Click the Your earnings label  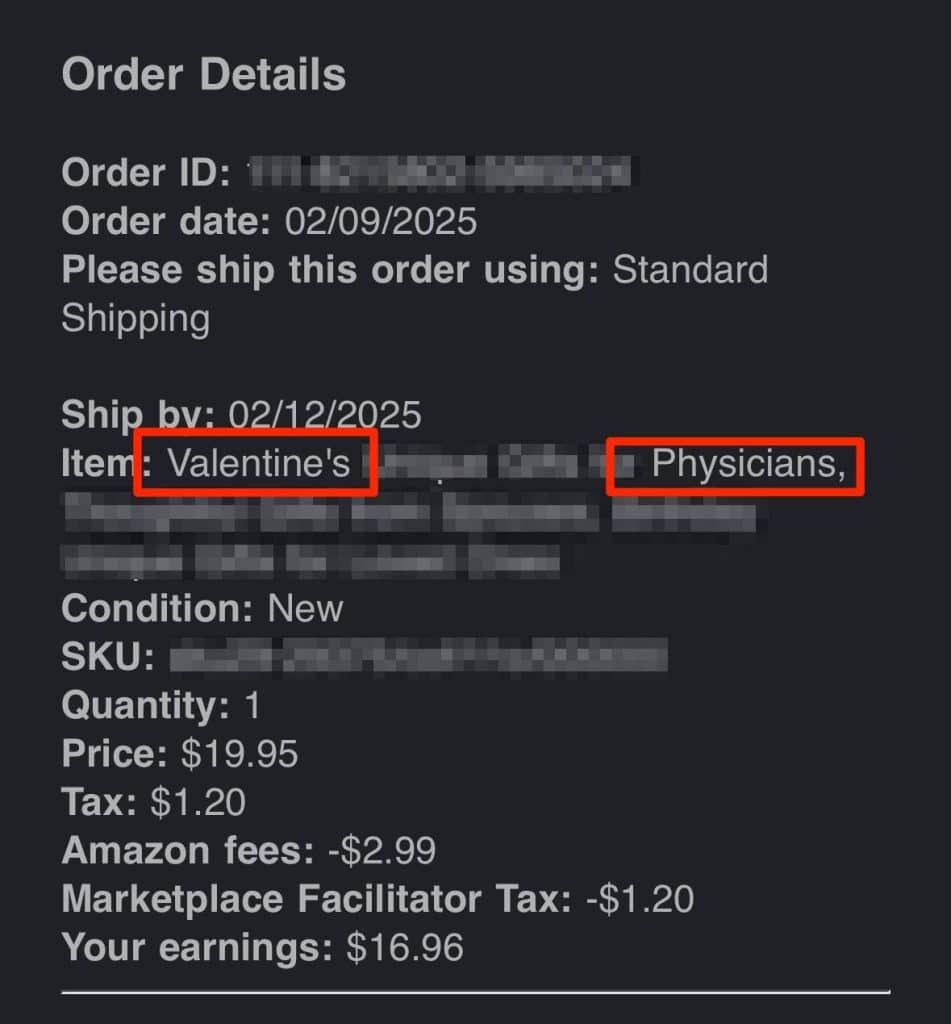[x=198, y=946]
